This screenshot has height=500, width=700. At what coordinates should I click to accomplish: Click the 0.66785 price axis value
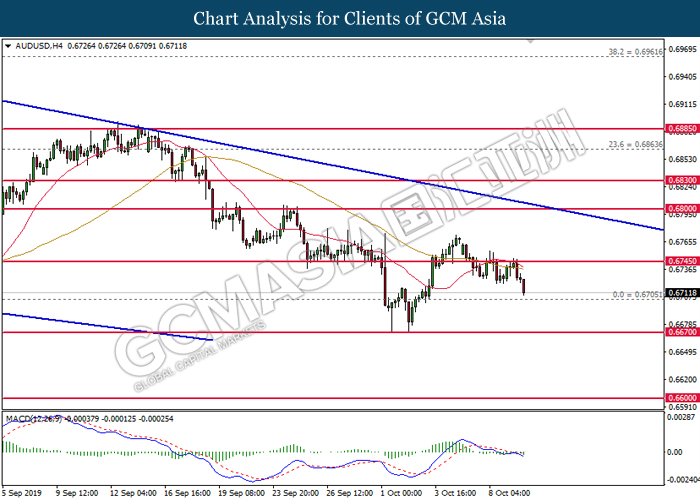point(682,324)
